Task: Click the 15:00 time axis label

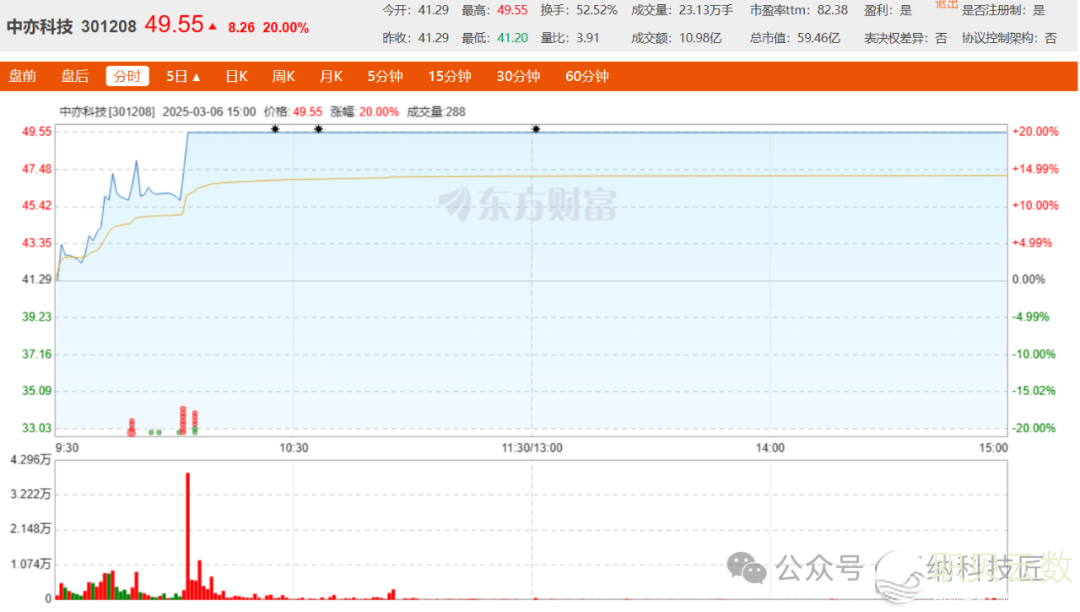Action: click(993, 448)
